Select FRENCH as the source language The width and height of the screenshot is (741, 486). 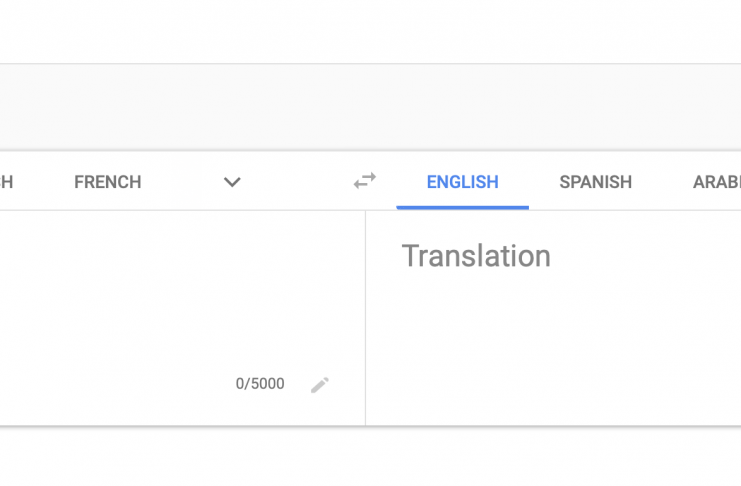(x=107, y=182)
